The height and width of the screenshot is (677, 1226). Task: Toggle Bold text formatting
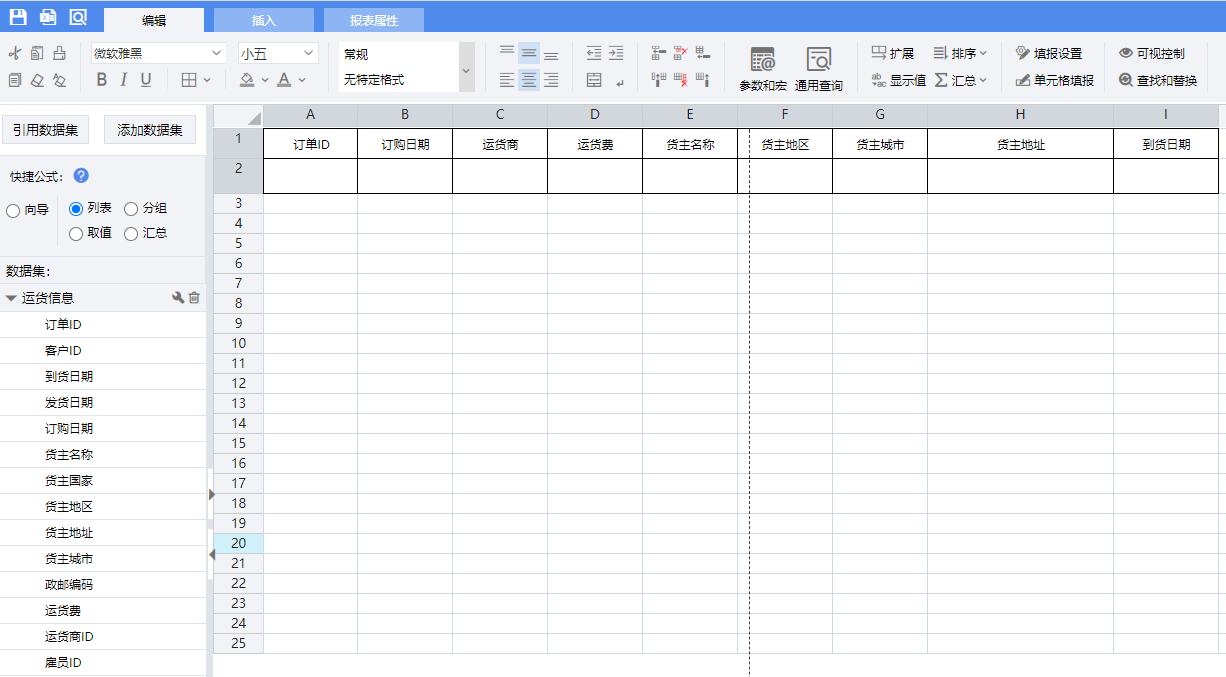(101, 80)
